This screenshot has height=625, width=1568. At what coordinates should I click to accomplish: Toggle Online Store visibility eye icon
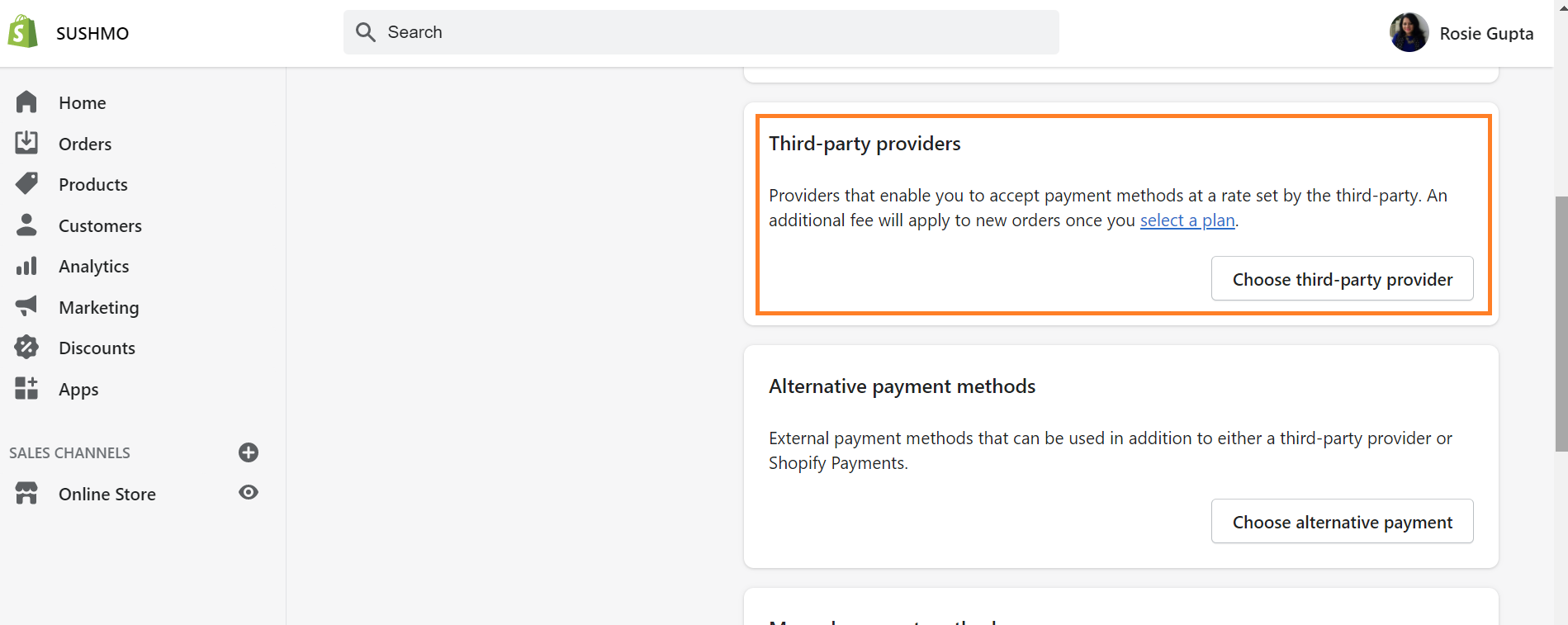coord(249,492)
